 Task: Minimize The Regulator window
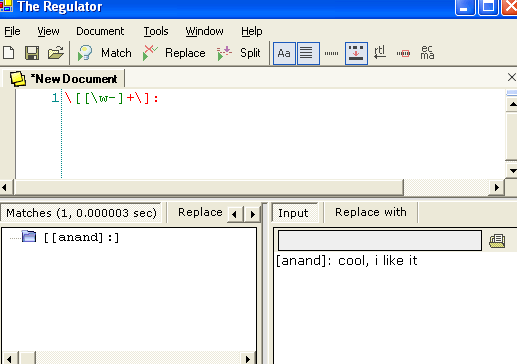464,7
